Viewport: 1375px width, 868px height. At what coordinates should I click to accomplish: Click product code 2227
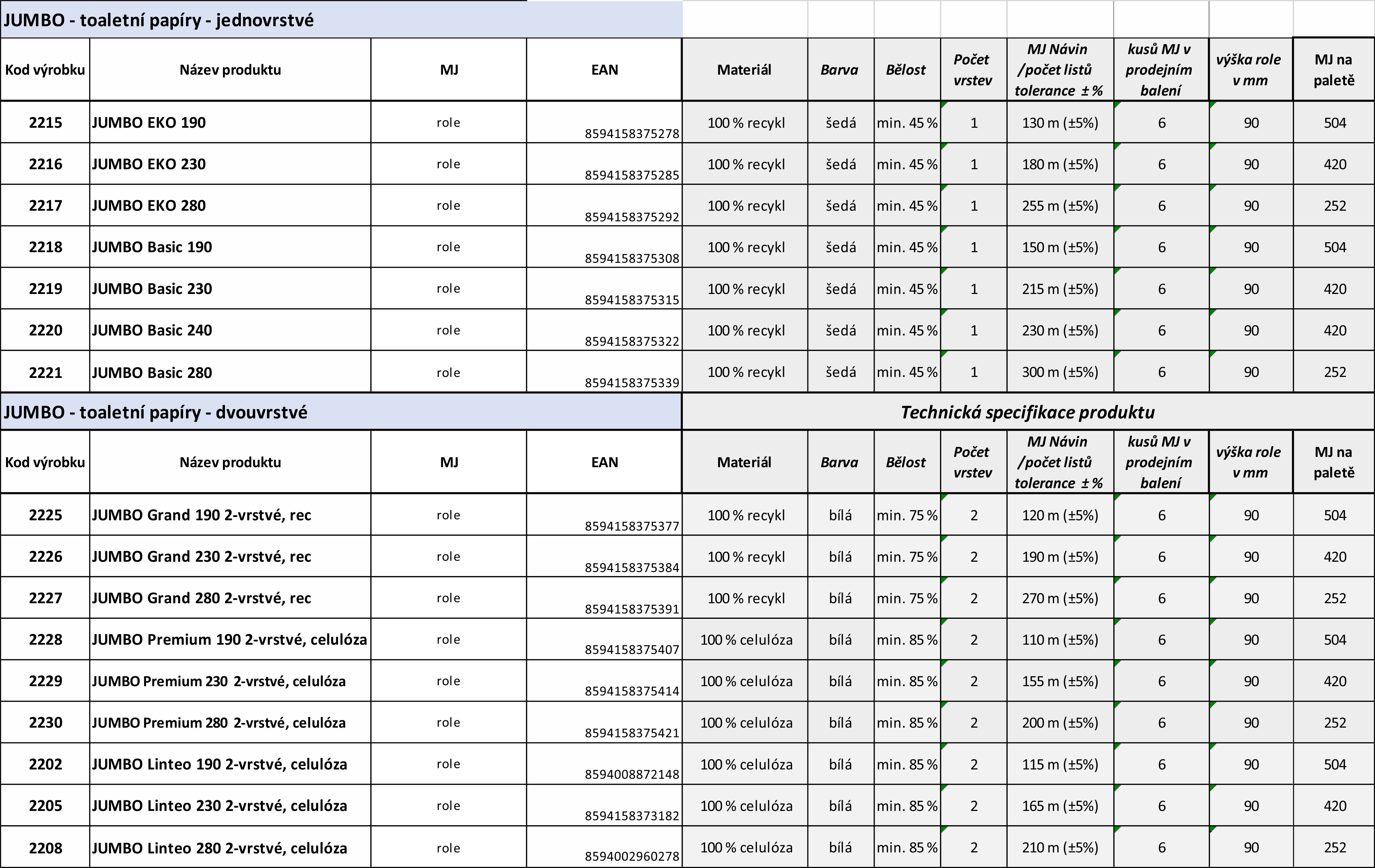click(x=46, y=598)
